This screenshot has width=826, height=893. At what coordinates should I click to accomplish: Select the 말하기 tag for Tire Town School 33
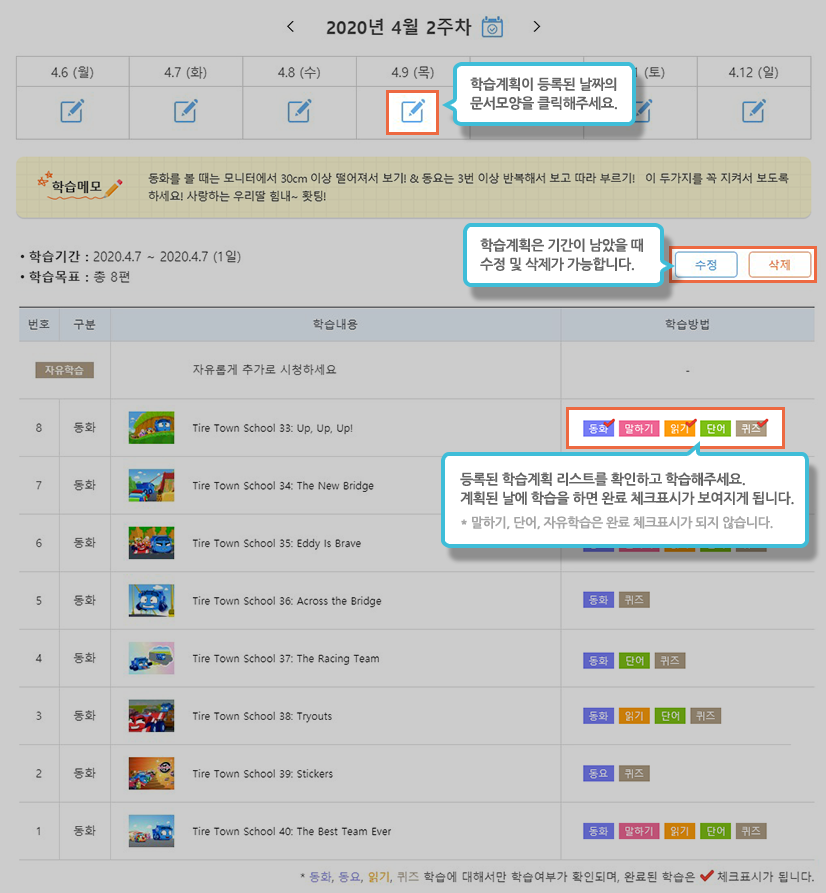pyautogui.click(x=638, y=428)
